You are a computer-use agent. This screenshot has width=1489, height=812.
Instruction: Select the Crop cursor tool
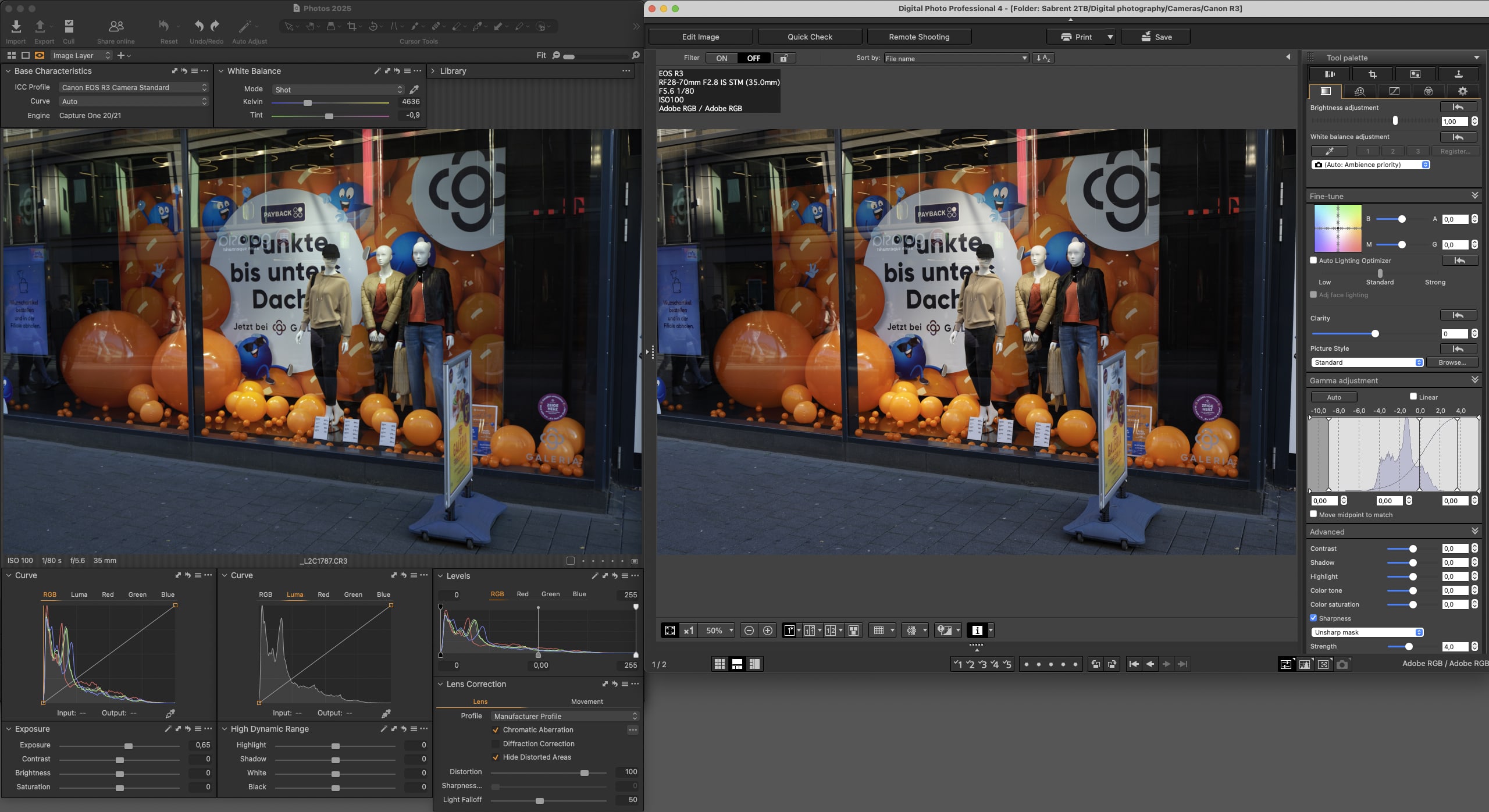[351, 26]
